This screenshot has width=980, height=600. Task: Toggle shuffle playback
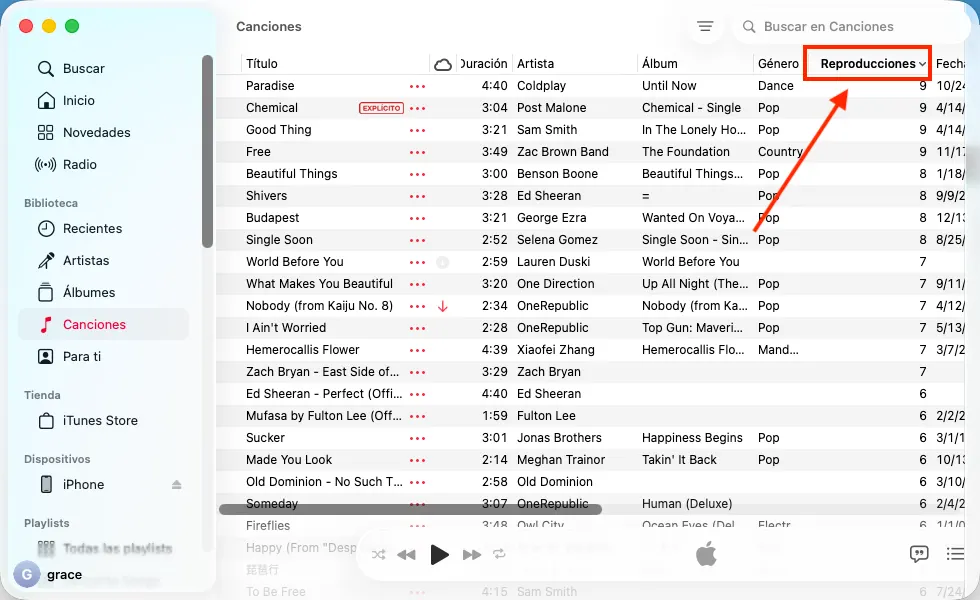378,554
